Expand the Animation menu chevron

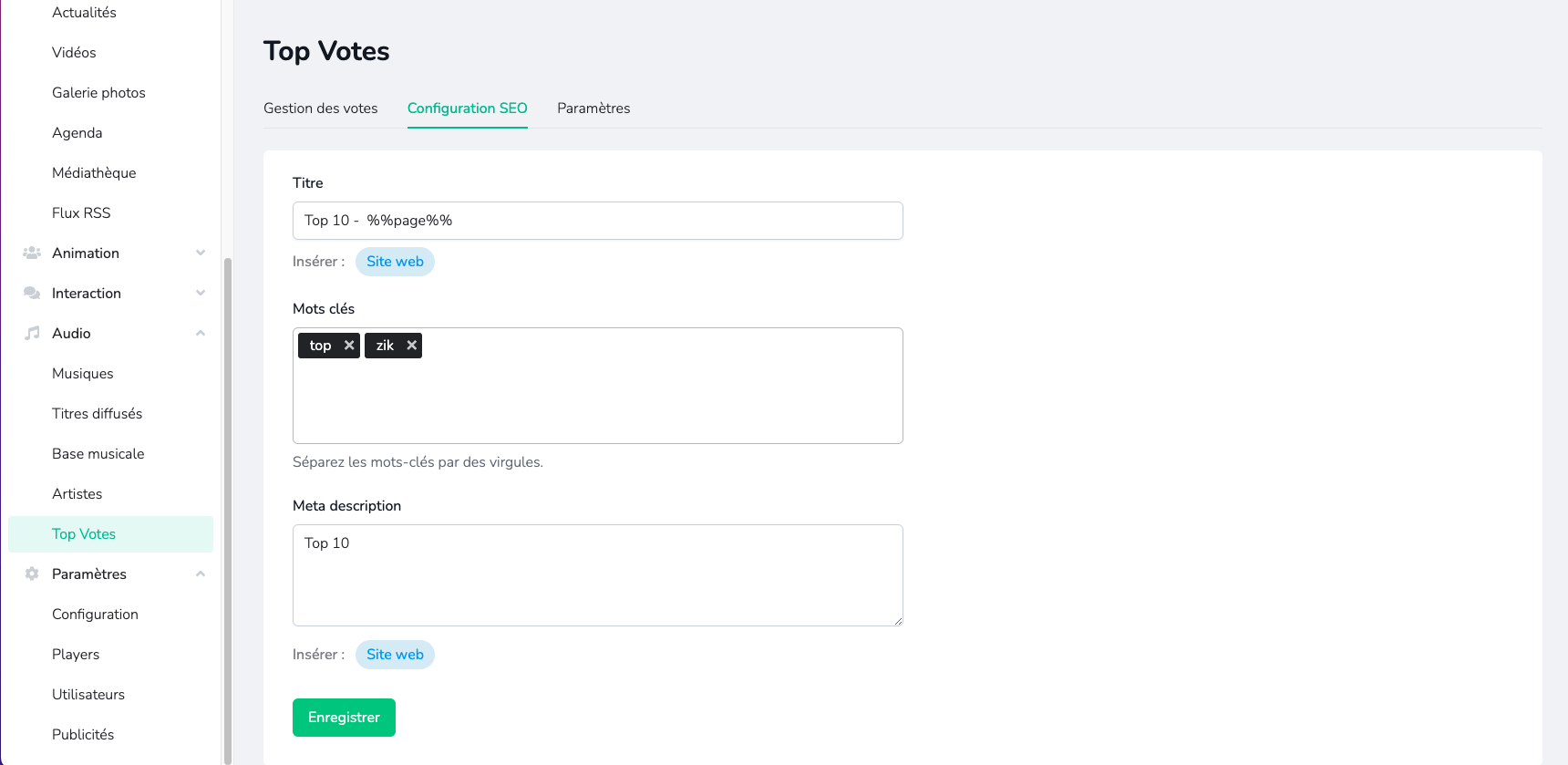[201, 253]
